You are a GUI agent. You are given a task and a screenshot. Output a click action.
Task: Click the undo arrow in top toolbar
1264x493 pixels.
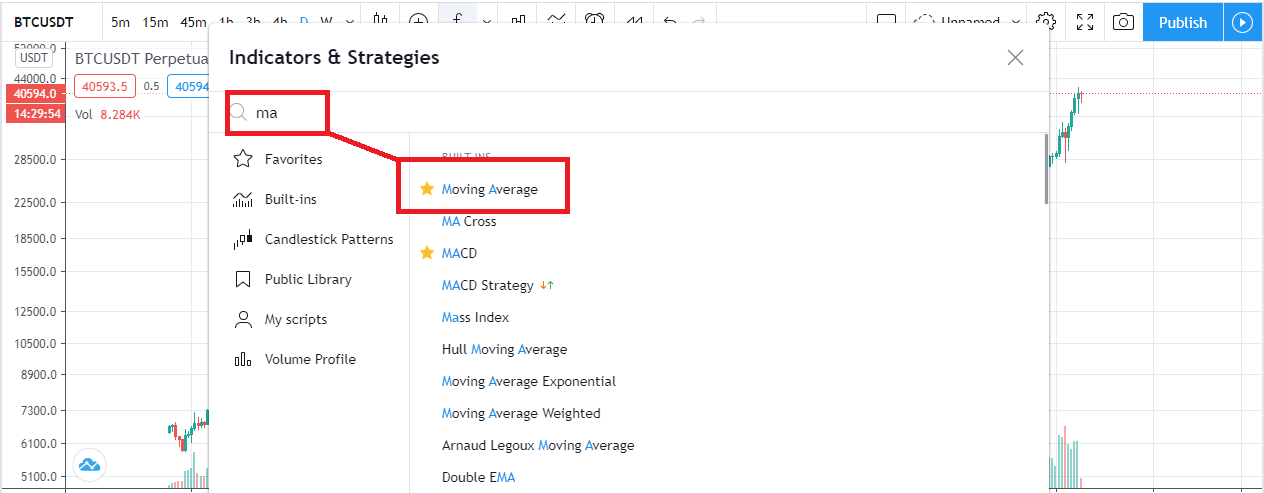(670, 22)
